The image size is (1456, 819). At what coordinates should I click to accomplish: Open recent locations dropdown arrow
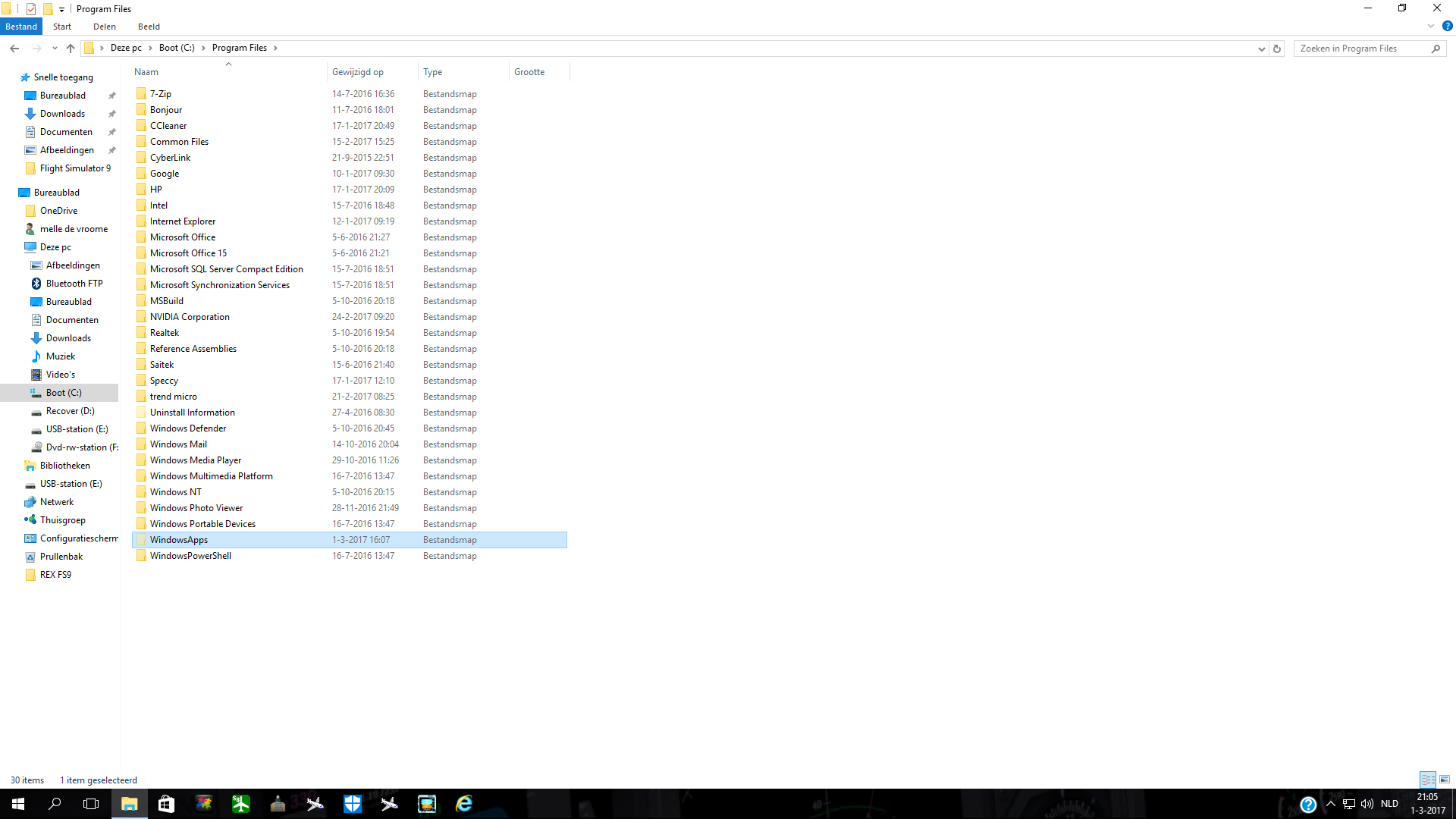pos(55,49)
